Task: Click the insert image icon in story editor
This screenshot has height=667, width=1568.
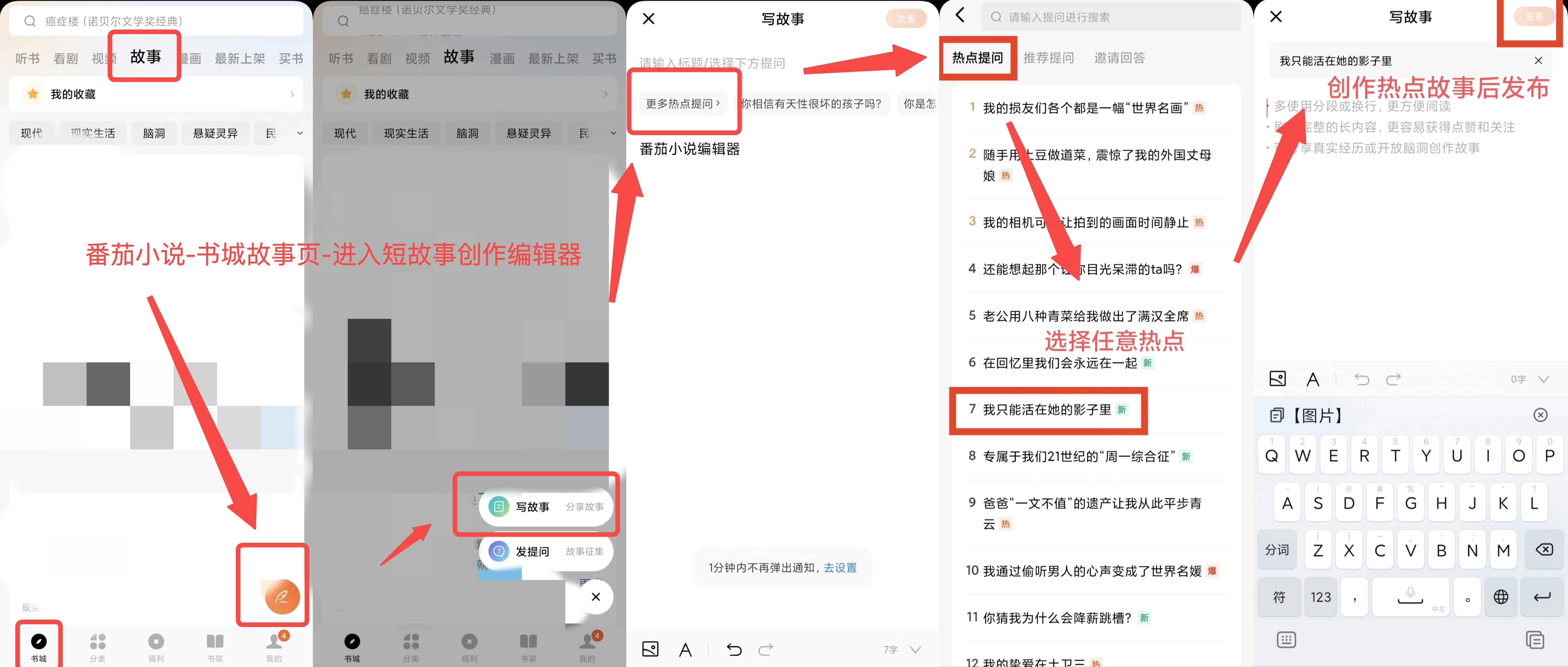Action: [x=650, y=649]
